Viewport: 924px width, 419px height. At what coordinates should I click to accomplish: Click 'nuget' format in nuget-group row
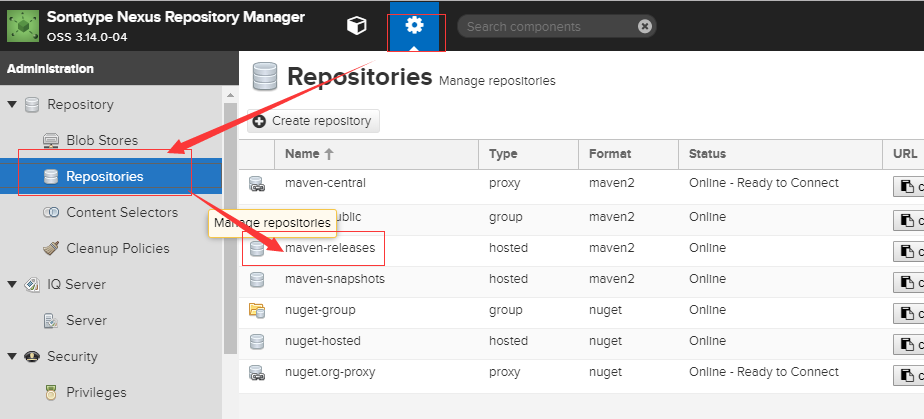[x=605, y=310]
